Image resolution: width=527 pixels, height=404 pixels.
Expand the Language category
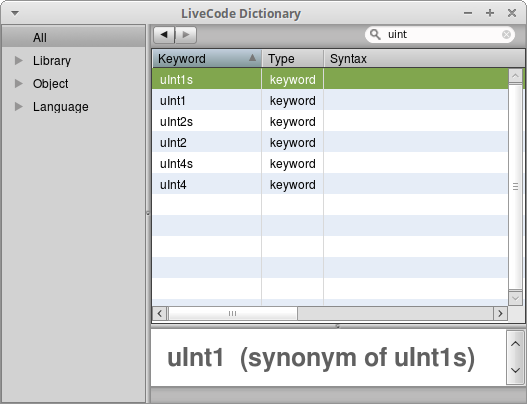(x=19, y=107)
